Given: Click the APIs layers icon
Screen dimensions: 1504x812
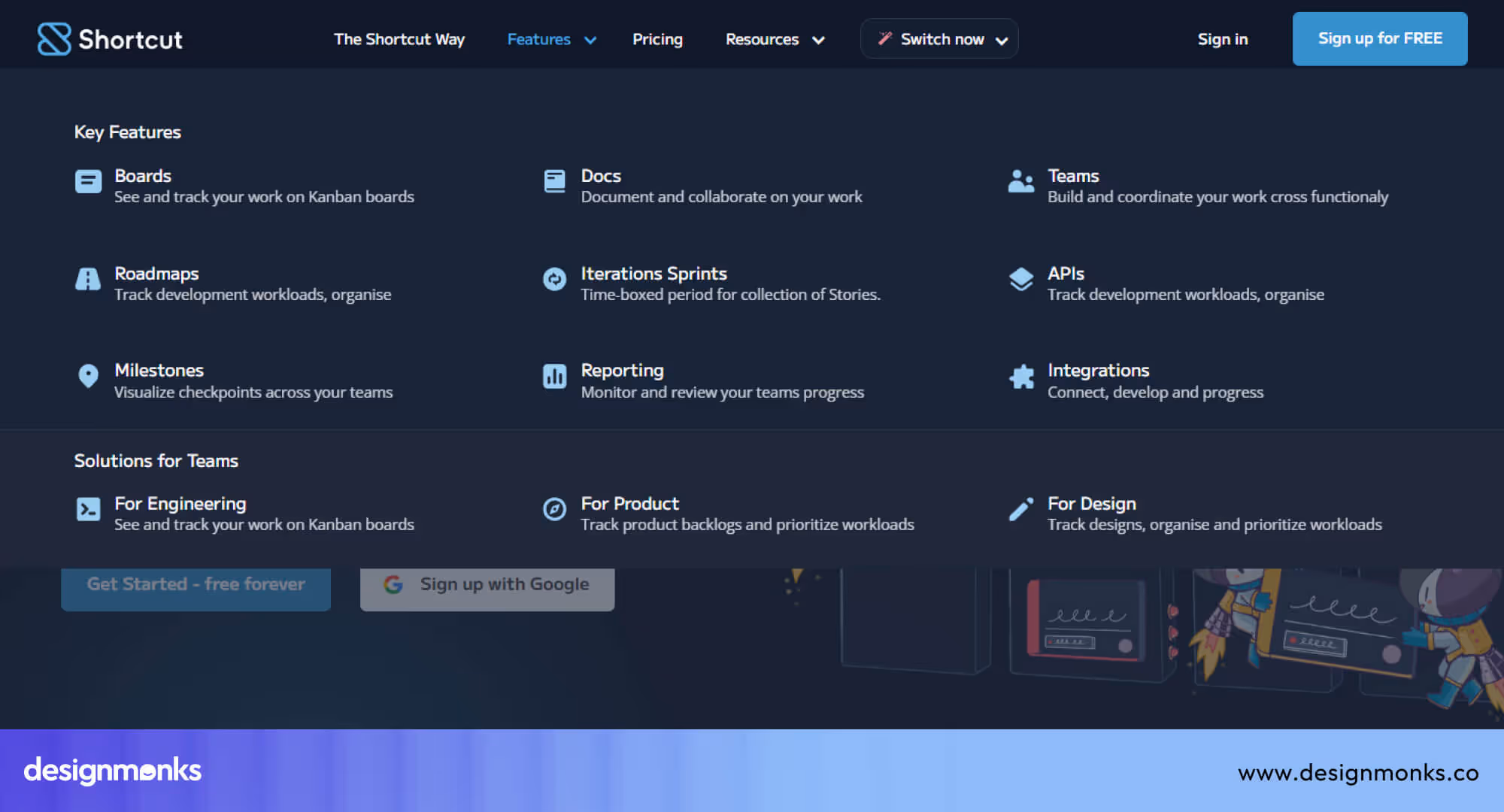Looking at the screenshot, I should tap(1020, 279).
